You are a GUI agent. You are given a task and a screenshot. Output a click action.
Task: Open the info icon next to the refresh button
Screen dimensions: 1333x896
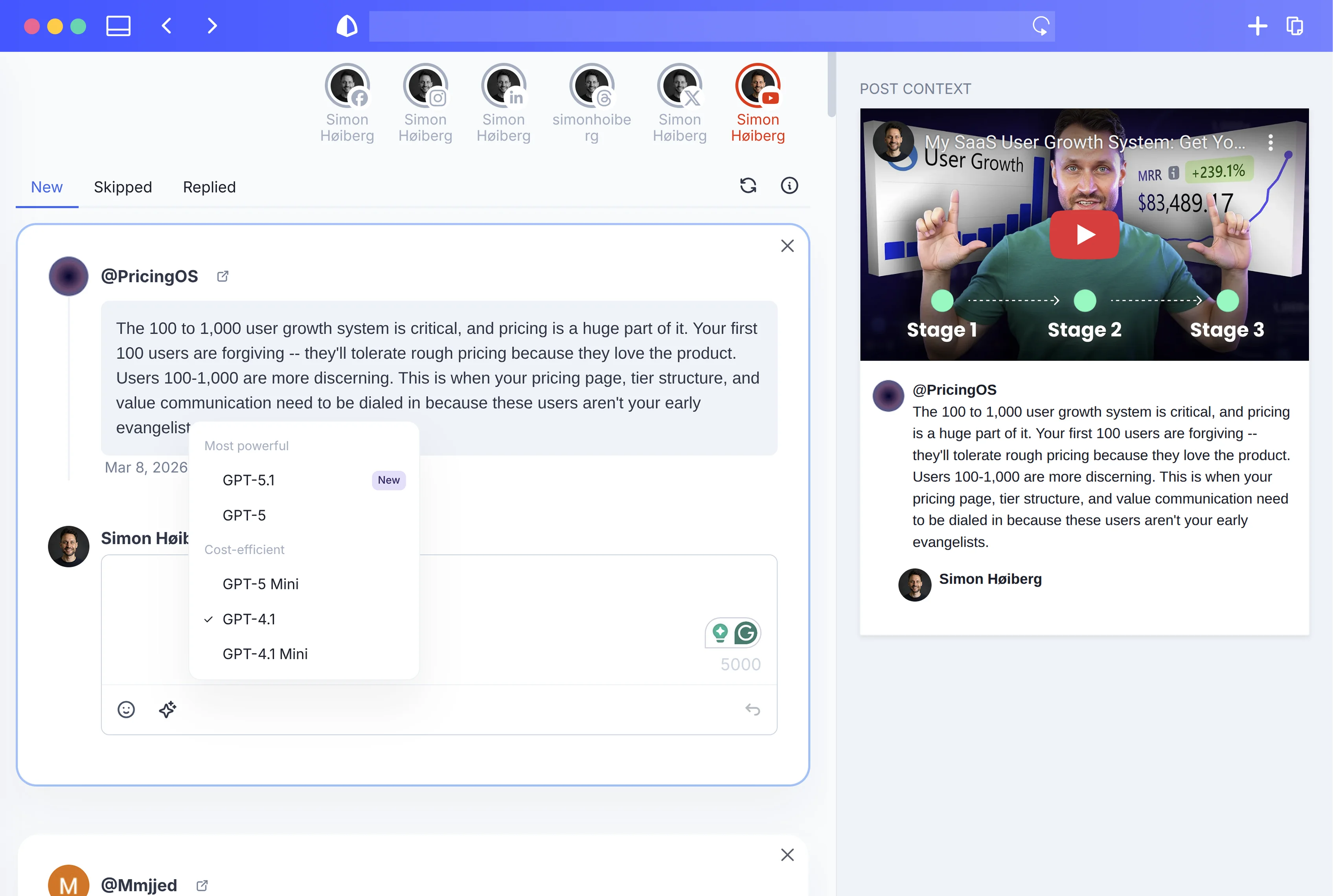(789, 186)
